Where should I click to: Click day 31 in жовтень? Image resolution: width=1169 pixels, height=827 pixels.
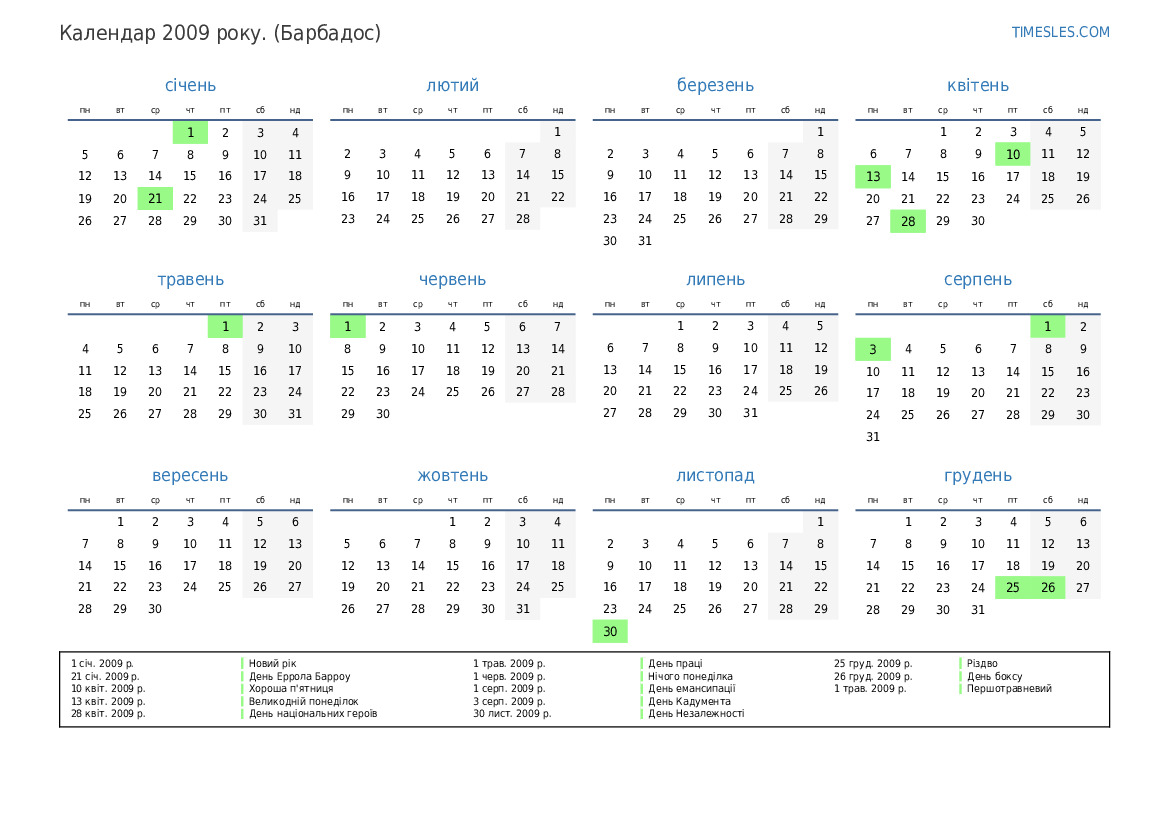(x=523, y=609)
